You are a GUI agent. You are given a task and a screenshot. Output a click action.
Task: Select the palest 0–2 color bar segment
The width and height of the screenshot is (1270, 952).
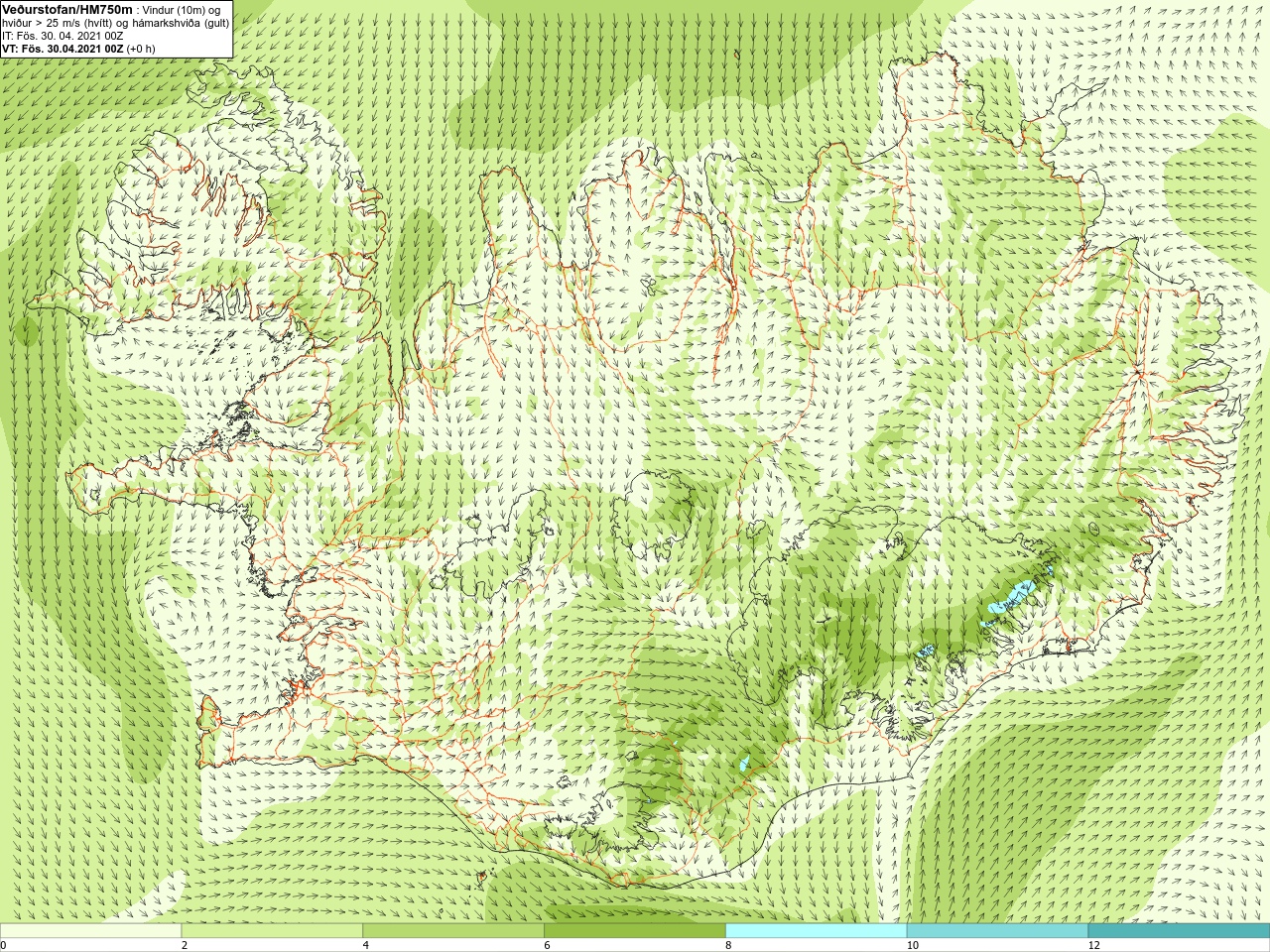[x=90, y=931]
